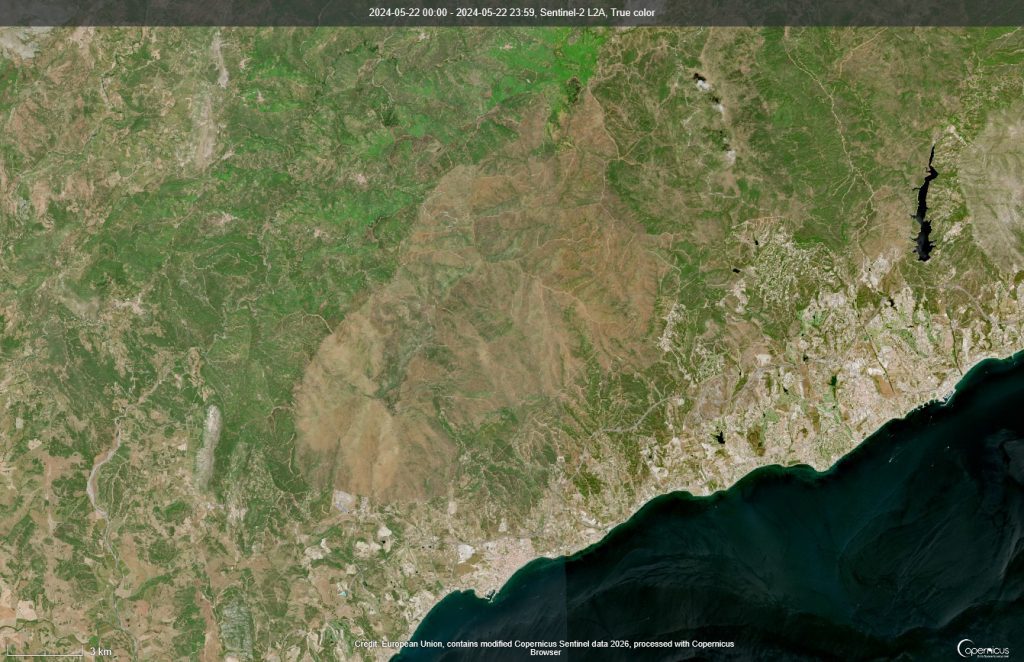The image size is (1024, 662).
Task: Click the pale bare hillside at right edge
Action: pyautogui.click(x=995, y=189)
